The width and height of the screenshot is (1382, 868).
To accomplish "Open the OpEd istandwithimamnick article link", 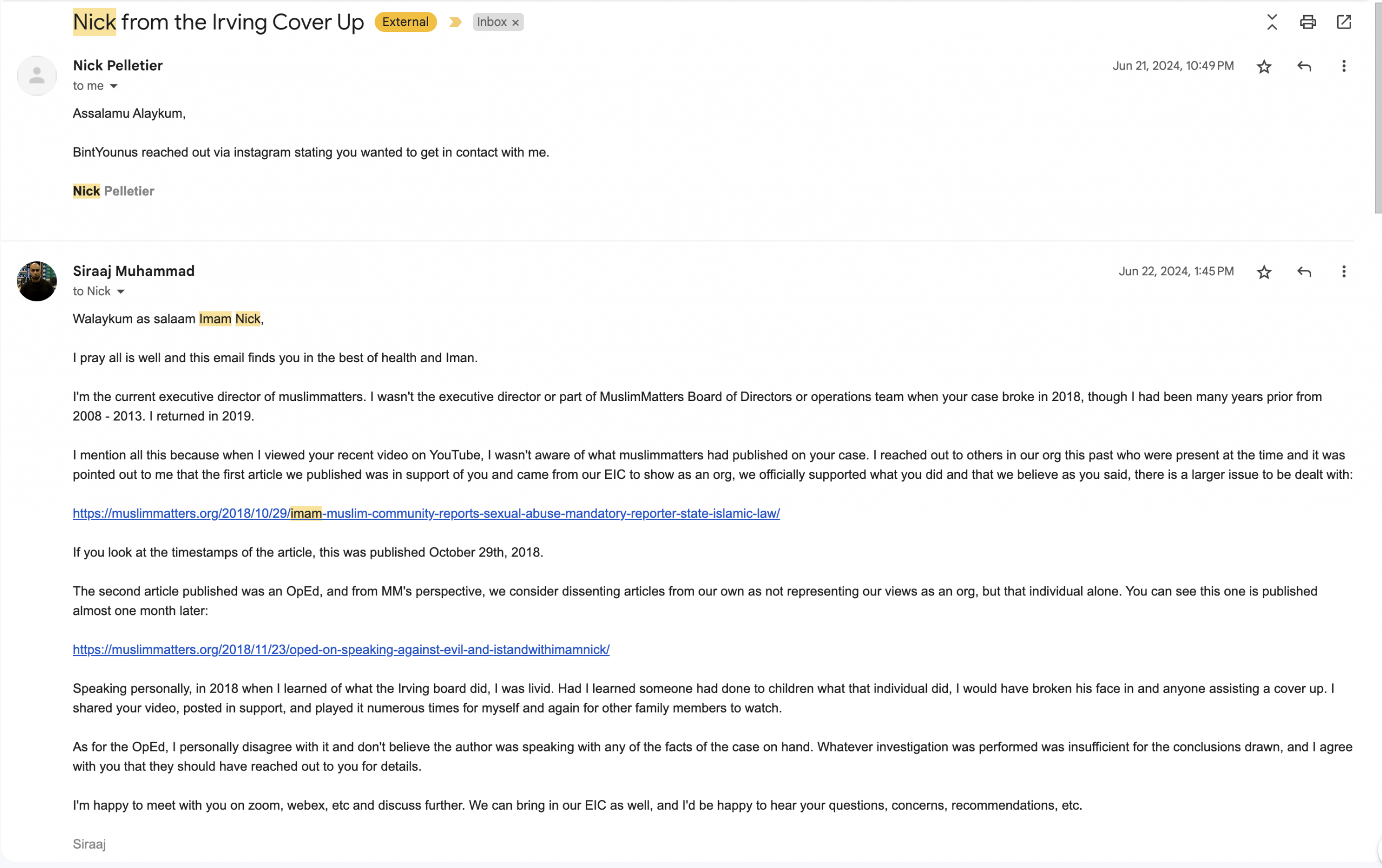I will click(x=341, y=649).
